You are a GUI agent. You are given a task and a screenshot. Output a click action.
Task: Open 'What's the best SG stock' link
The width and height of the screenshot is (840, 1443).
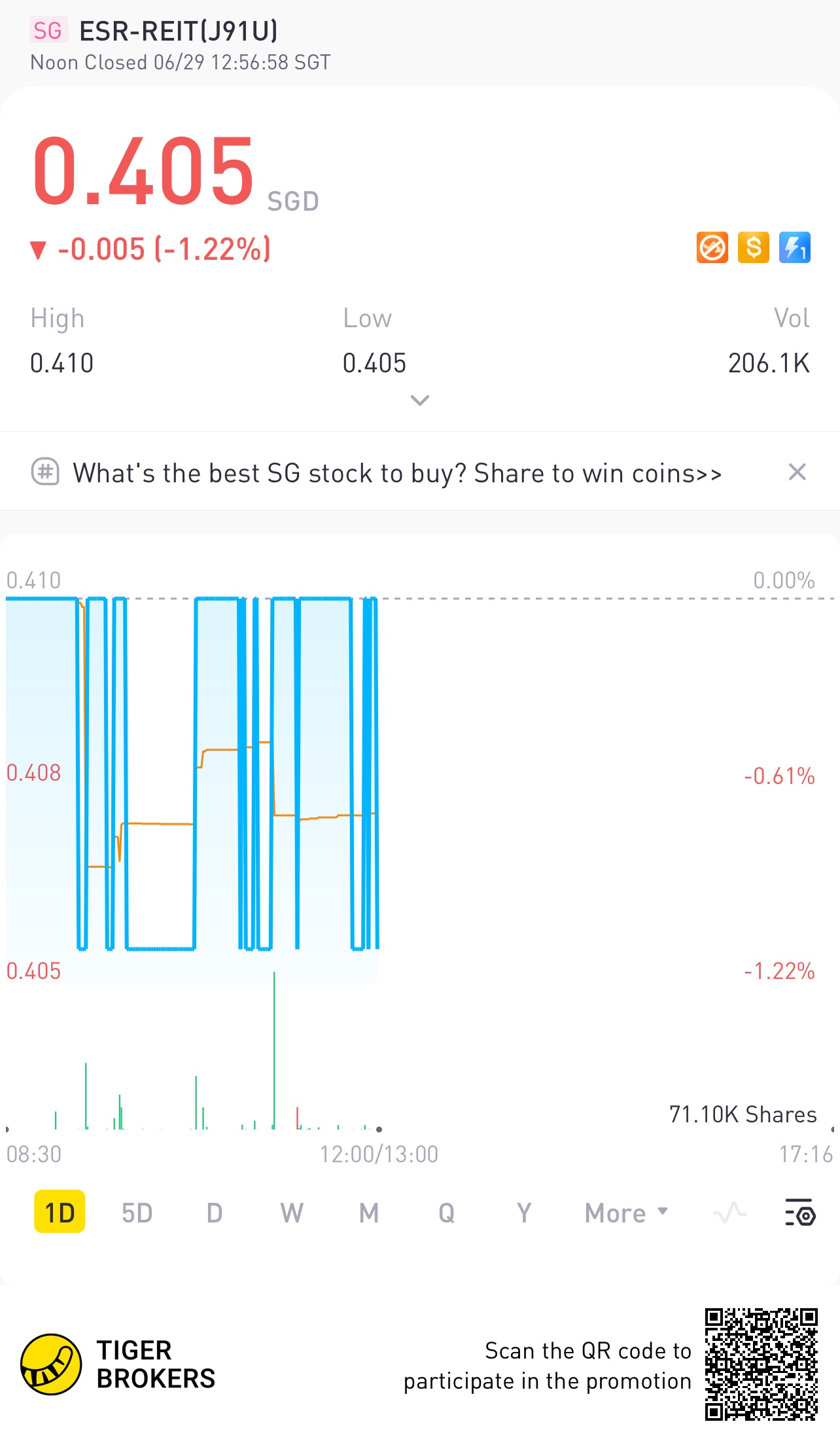397,473
